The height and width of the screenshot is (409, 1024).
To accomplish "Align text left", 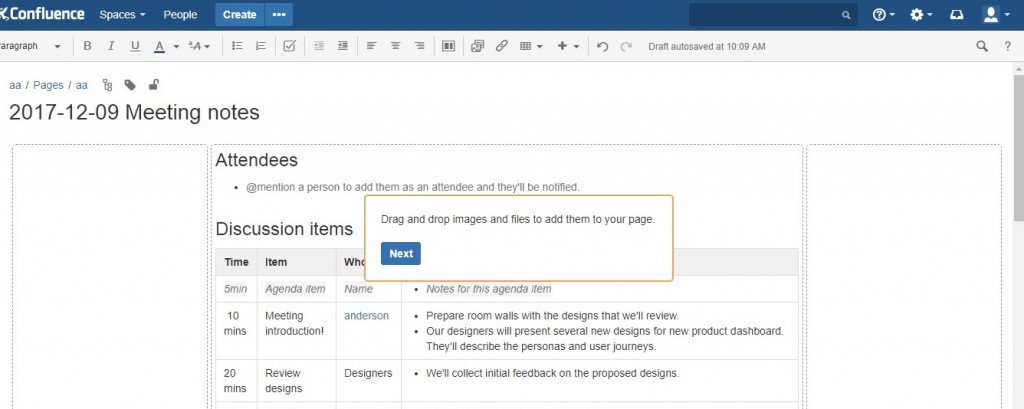I will click(372, 46).
